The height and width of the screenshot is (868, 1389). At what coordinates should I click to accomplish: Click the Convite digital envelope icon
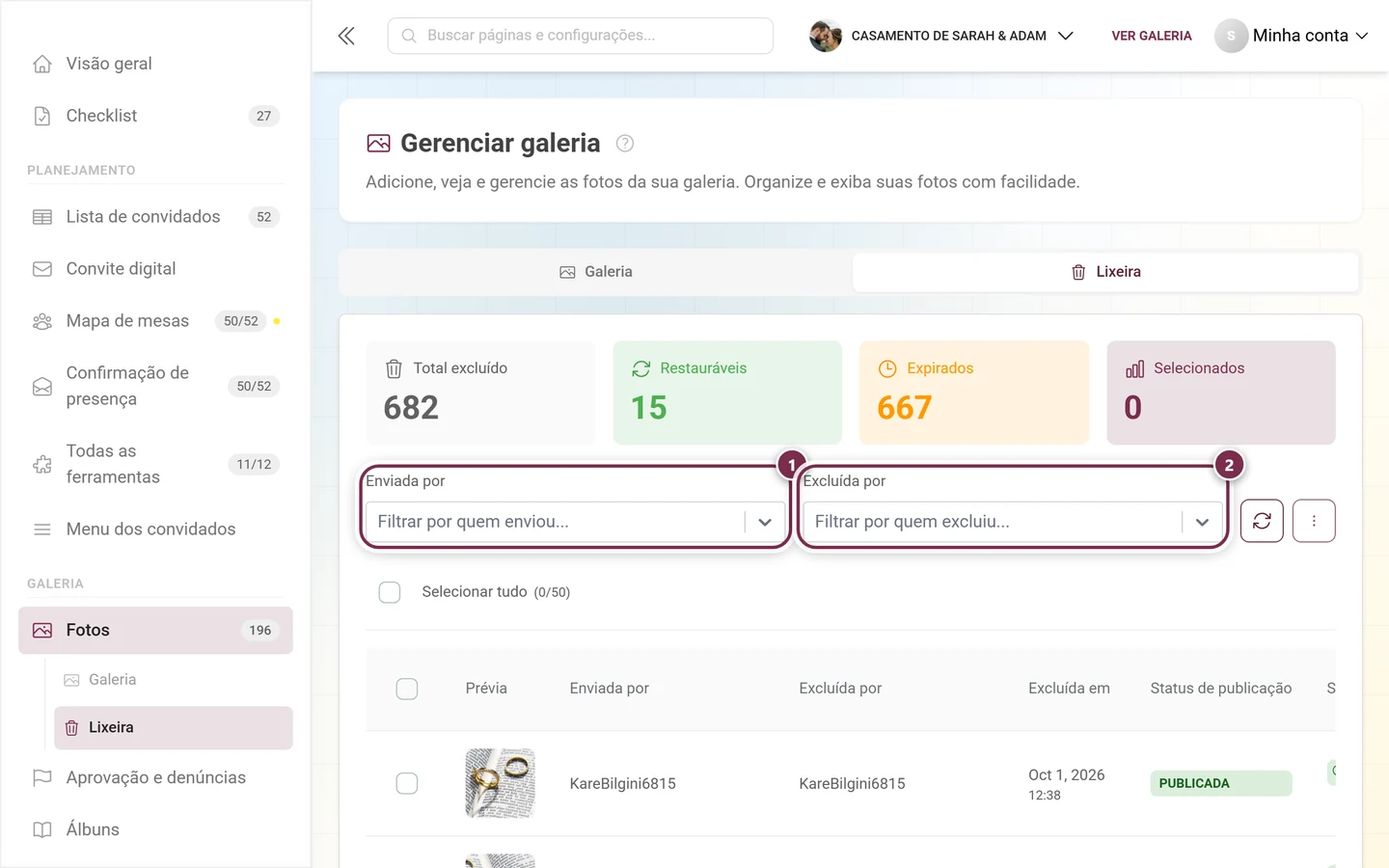(x=42, y=269)
